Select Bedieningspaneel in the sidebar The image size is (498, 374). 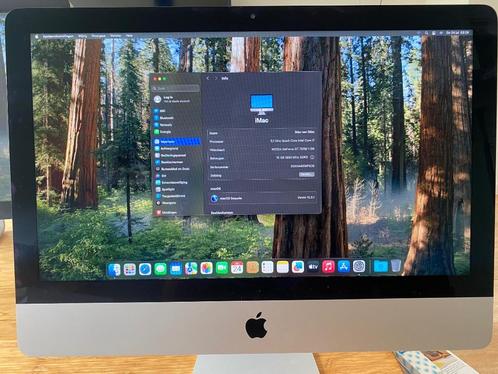(x=176, y=155)
